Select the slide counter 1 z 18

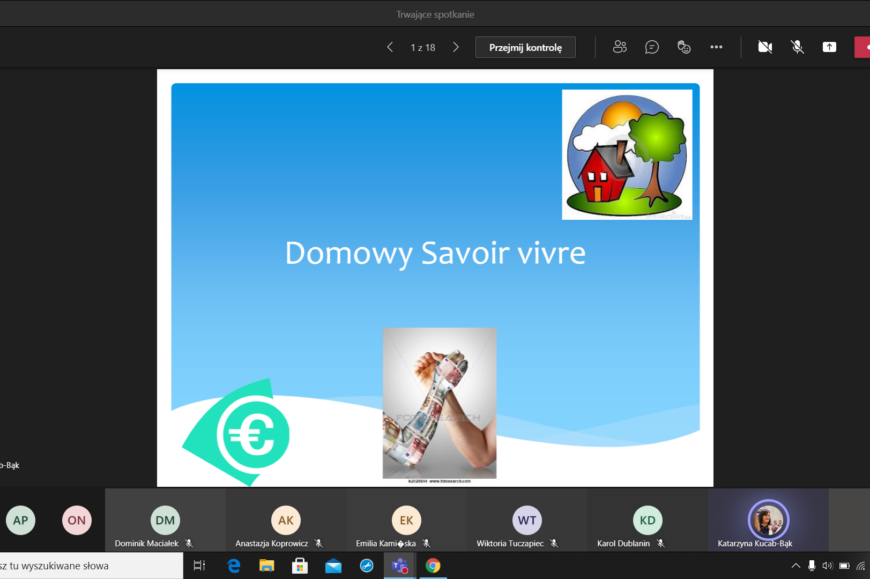click(423, 48)
